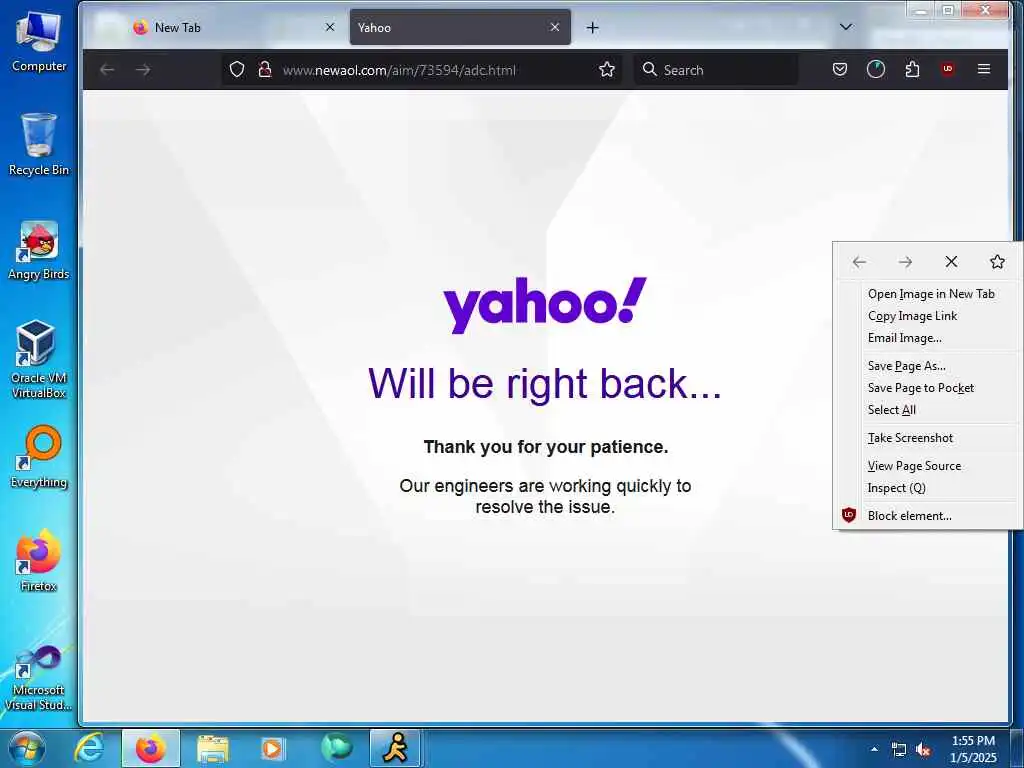Open the Windows Start orb
The image size is (1024, 768).
pos(26,748)
